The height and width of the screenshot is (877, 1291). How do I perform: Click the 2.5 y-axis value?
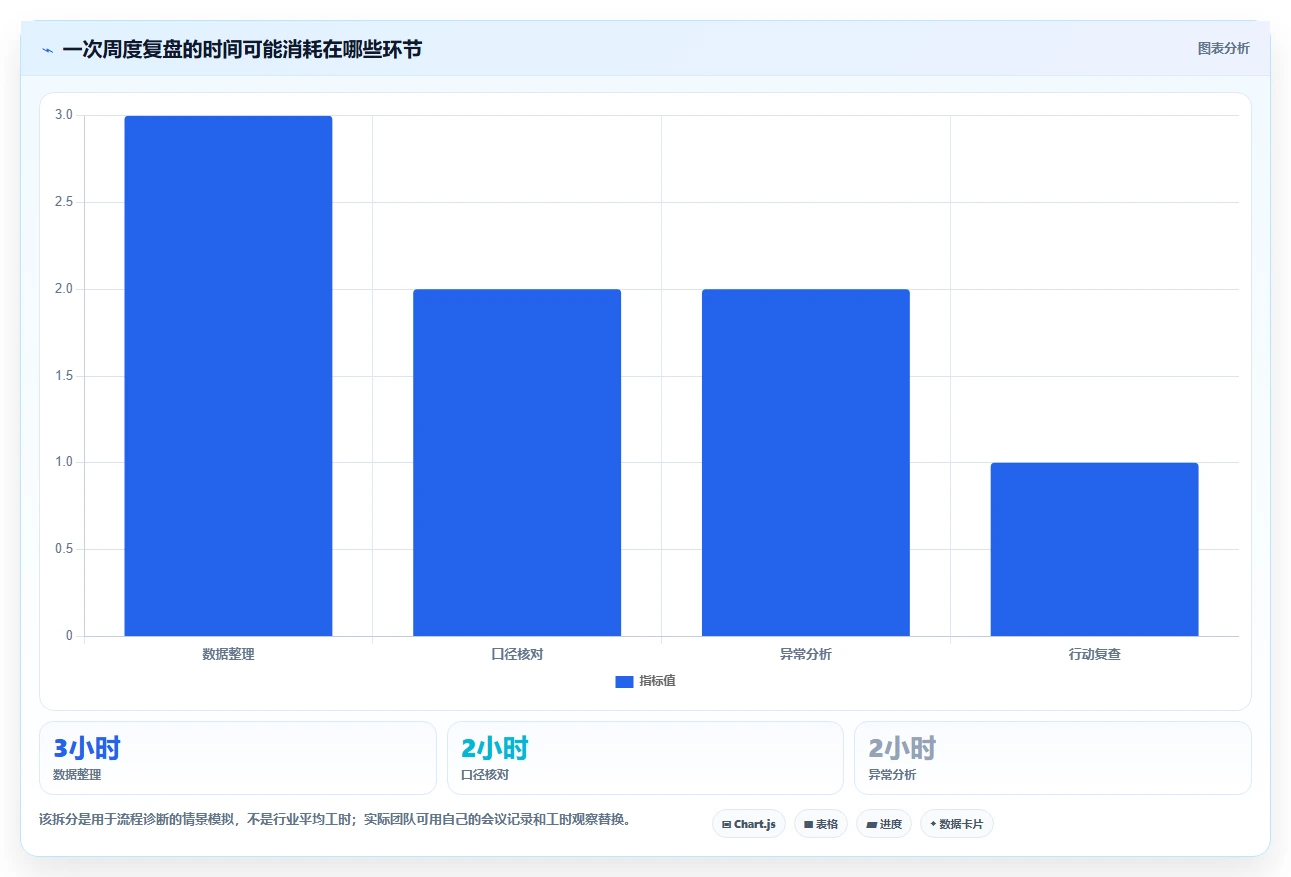[x=64, y=202]
